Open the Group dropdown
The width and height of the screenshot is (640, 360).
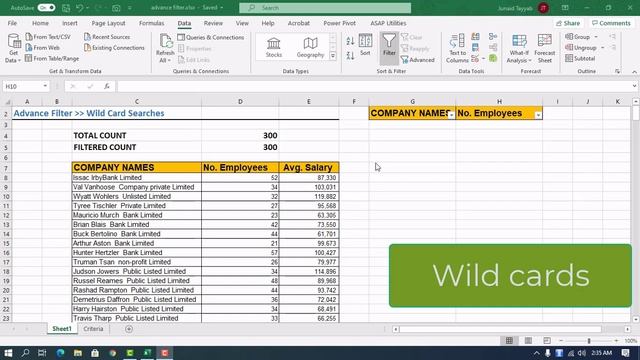[x=581, y=37]
